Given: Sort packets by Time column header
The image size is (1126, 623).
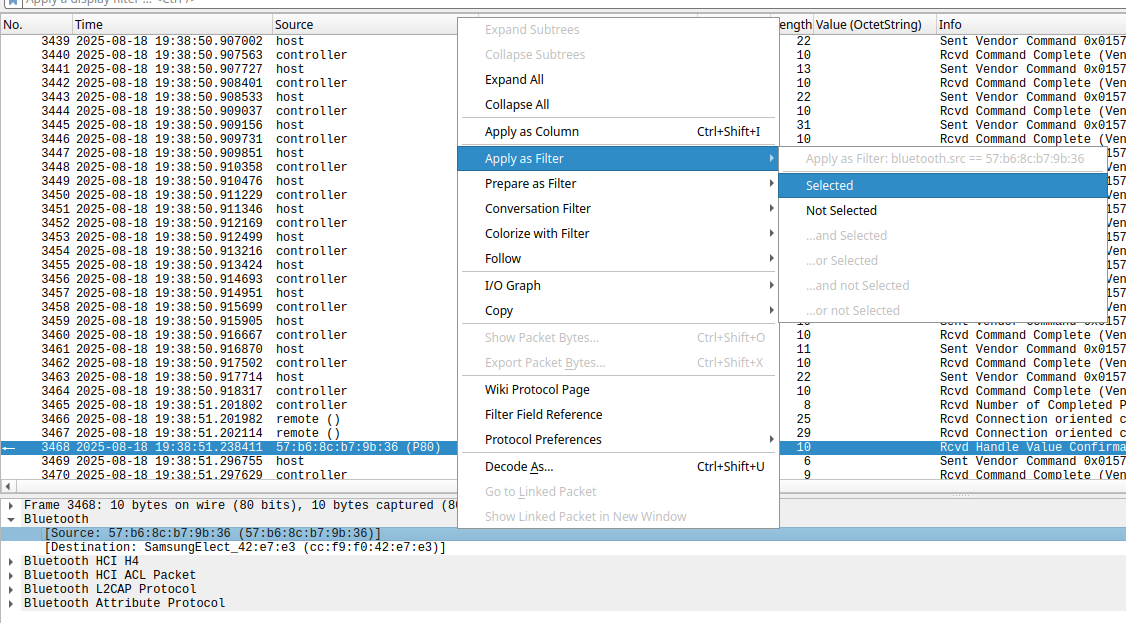Looking at the screenshot, I should pos(88,24).
